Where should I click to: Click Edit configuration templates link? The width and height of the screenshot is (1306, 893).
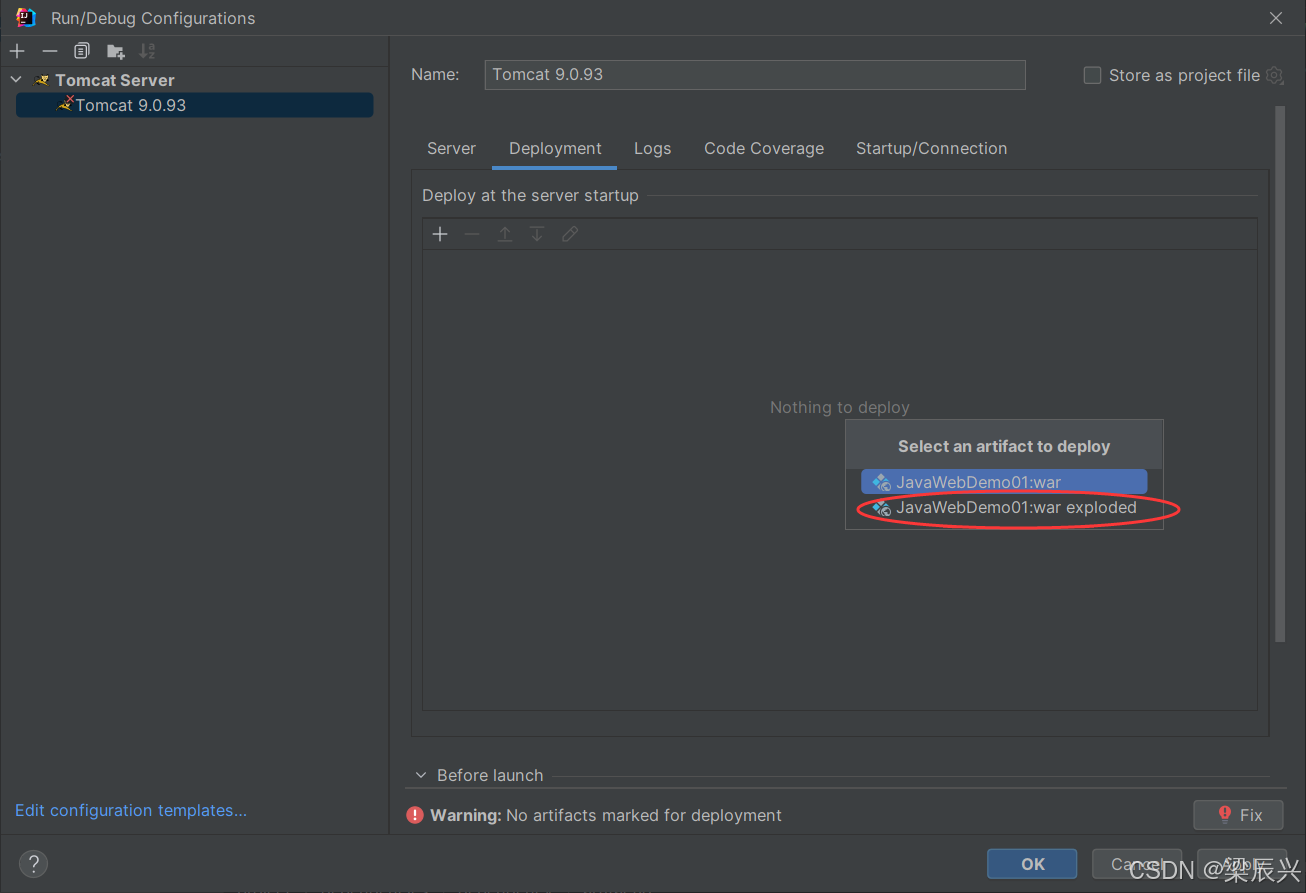click(x=131, y=810)
